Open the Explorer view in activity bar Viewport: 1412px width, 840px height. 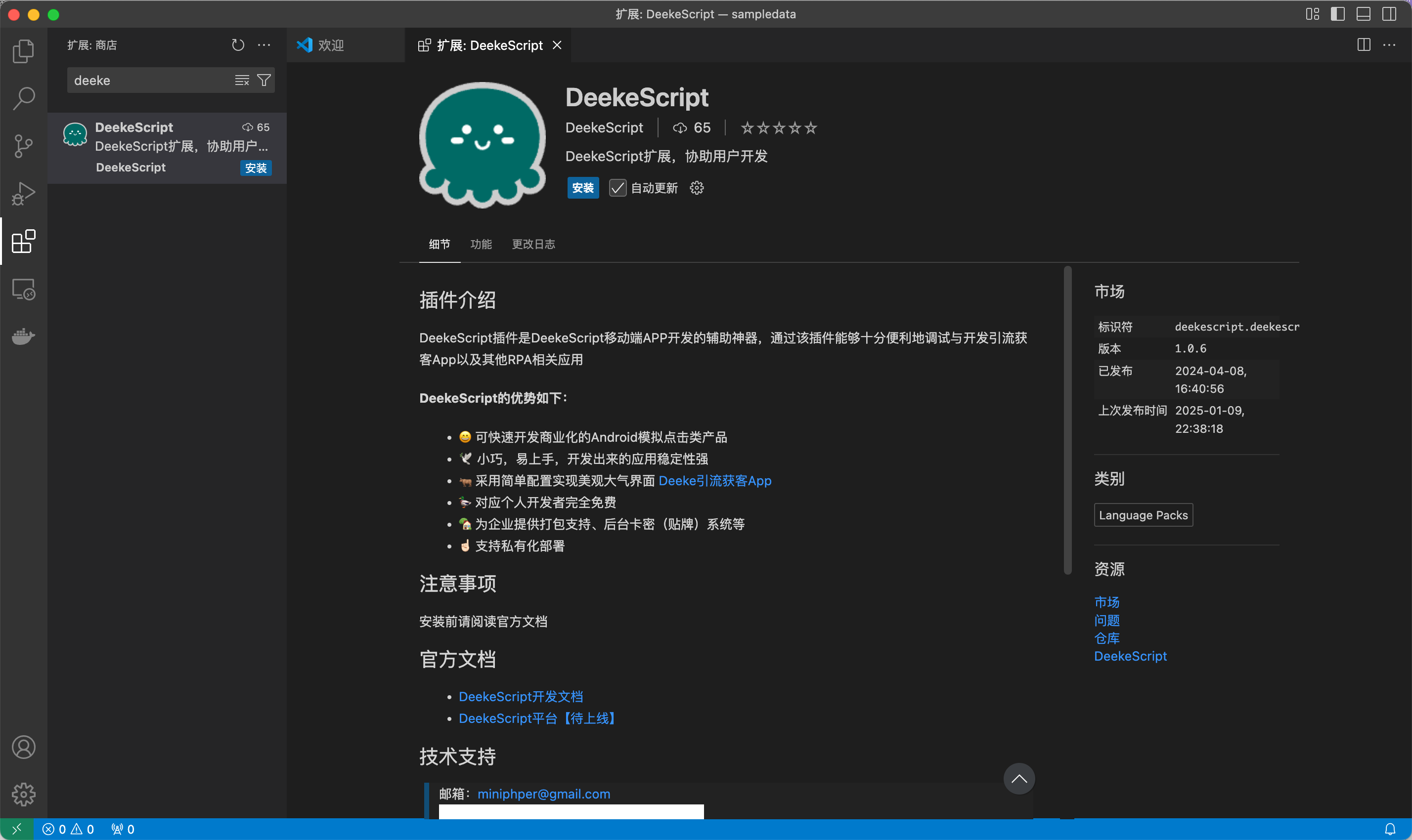pos(23,51)
